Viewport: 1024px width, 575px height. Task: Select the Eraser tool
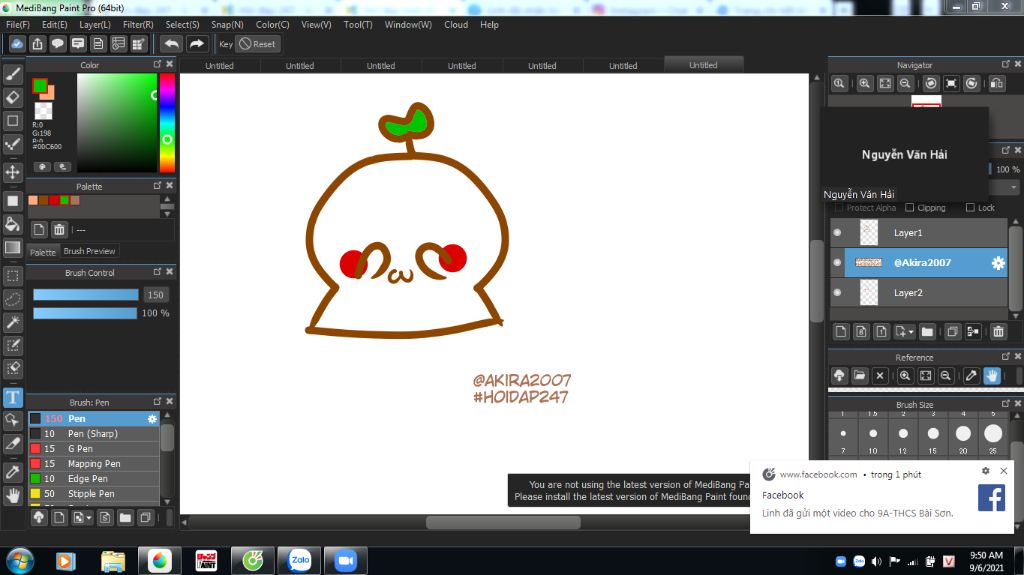point(12,97)
